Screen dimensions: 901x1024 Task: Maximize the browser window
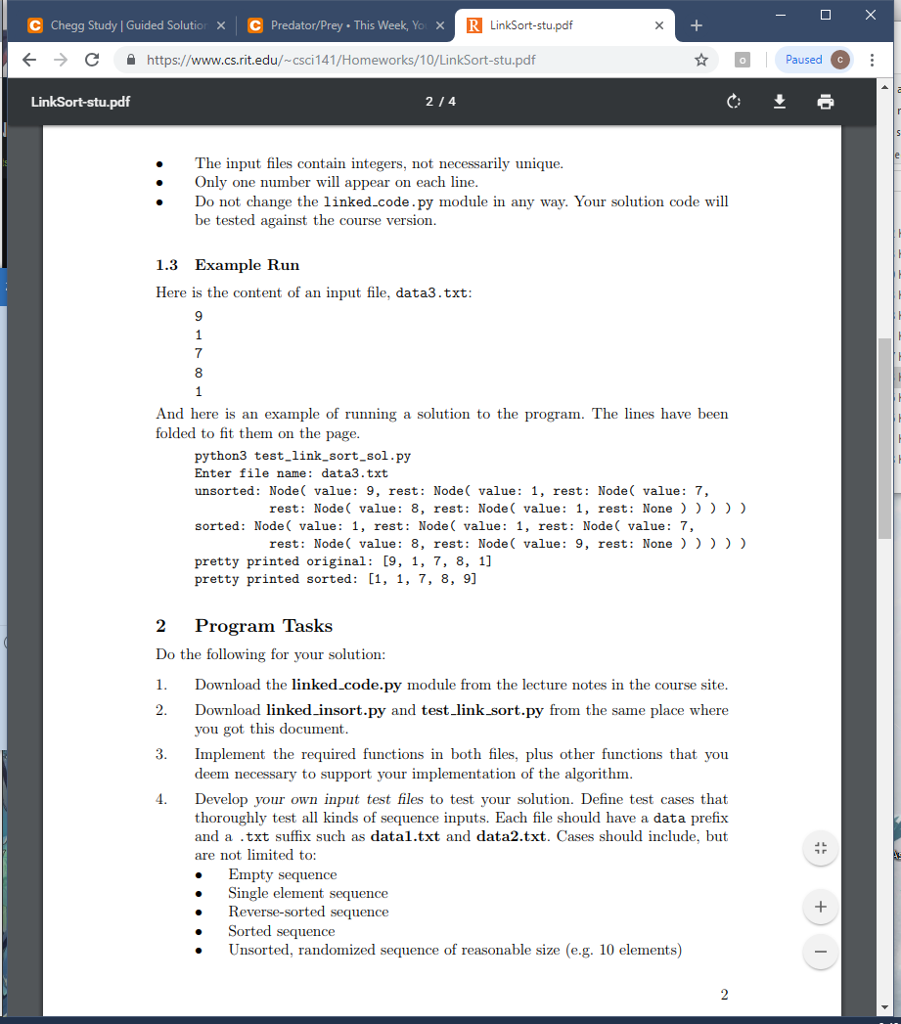click(826, 15)
